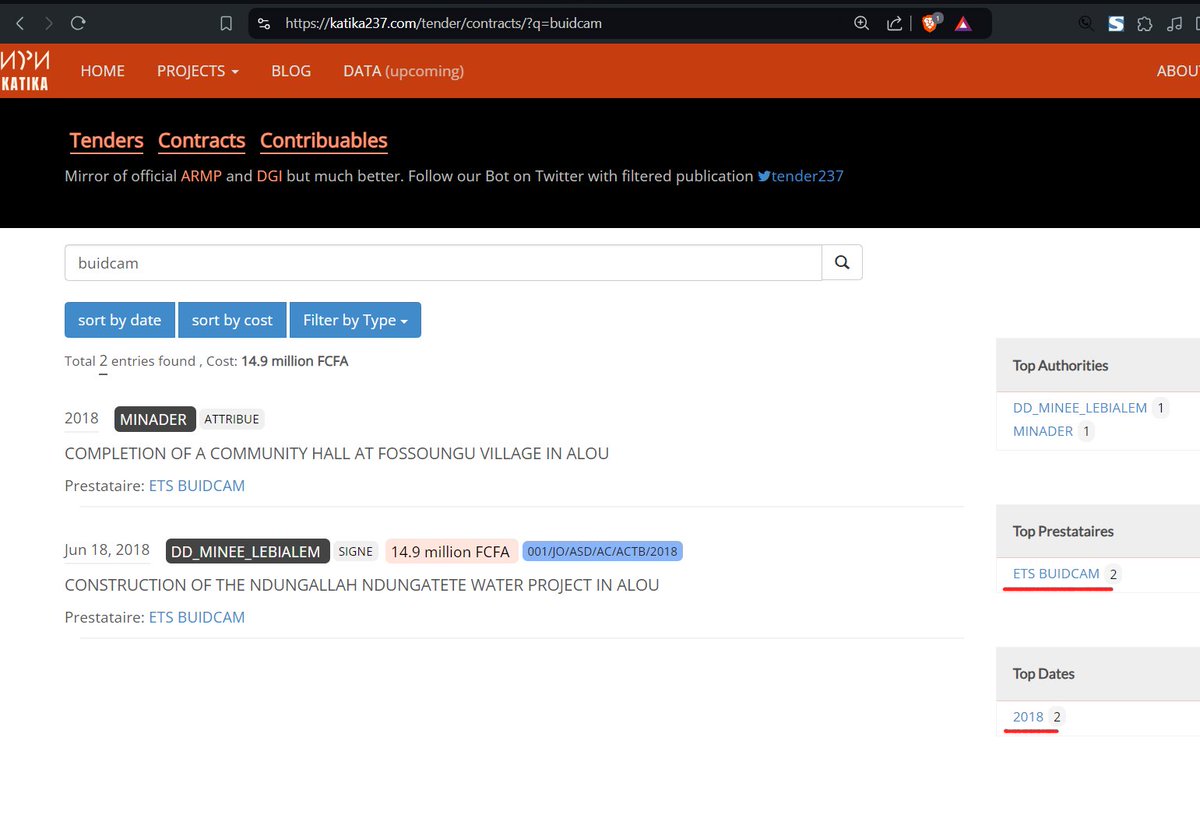
Task: Go back with the browser back arrow
Action: 20,23
